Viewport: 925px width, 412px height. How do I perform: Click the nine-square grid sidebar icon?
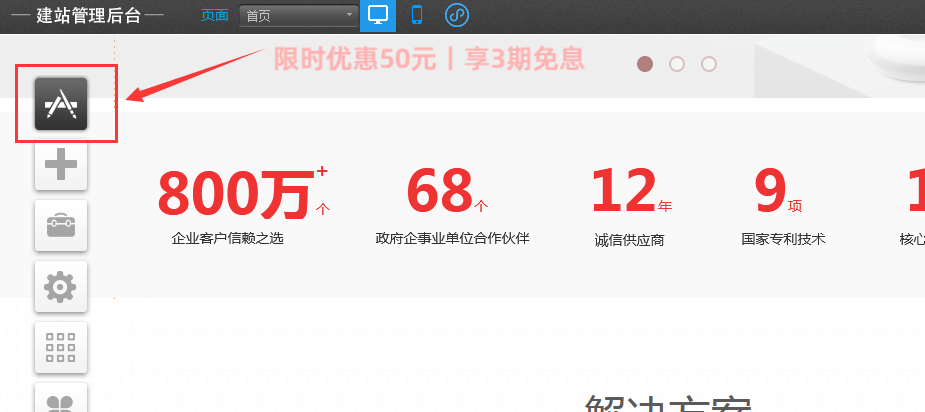pos(61,347)
